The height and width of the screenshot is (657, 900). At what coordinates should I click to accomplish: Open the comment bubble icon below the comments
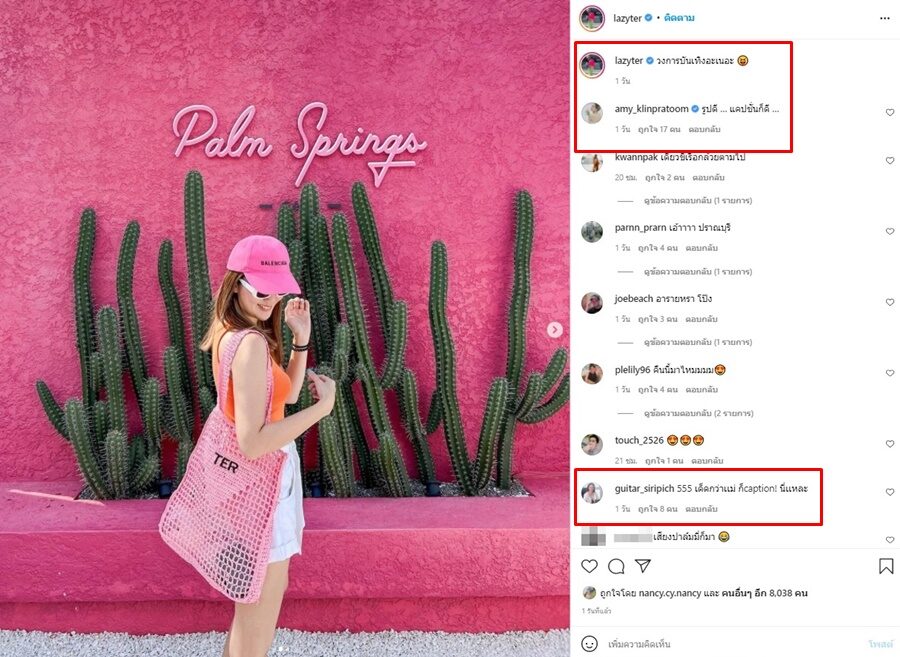616,566
